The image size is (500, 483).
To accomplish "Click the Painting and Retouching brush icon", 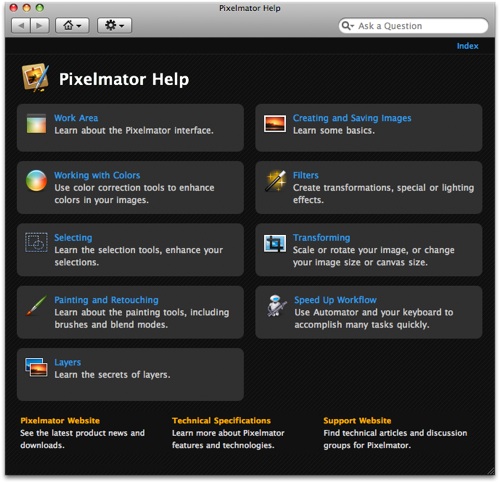I will point(36,305).
